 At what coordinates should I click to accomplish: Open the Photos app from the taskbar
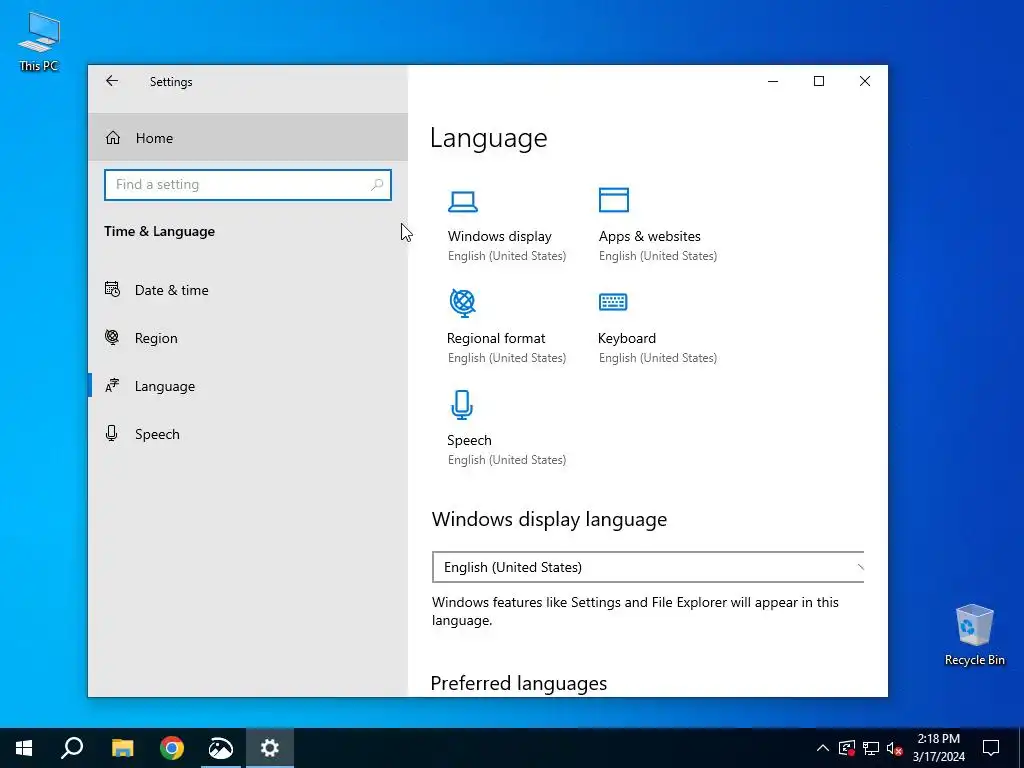click(221, 748)
